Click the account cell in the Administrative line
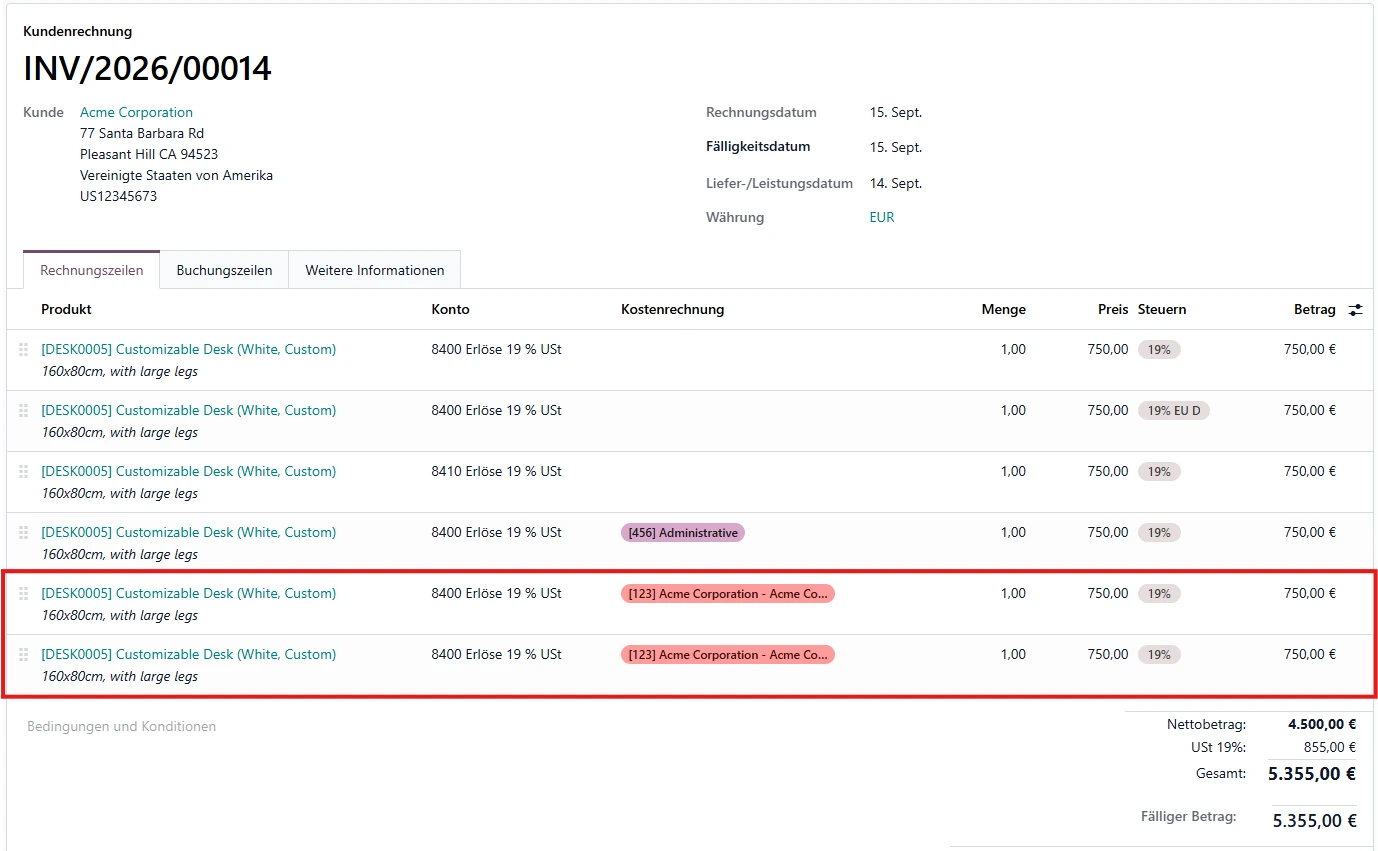1378x851 pixels. [x=496, y=532]
